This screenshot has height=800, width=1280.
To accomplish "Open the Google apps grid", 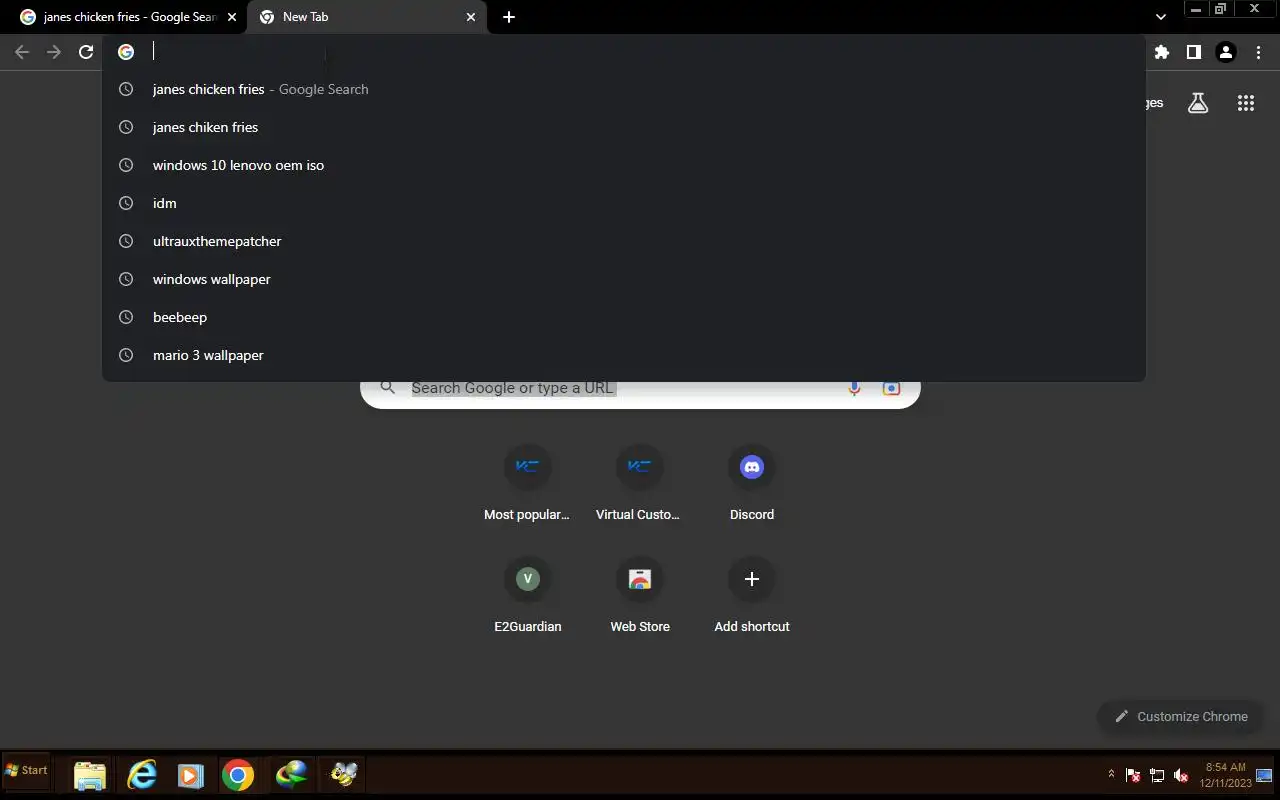I will pos(1246,103).
